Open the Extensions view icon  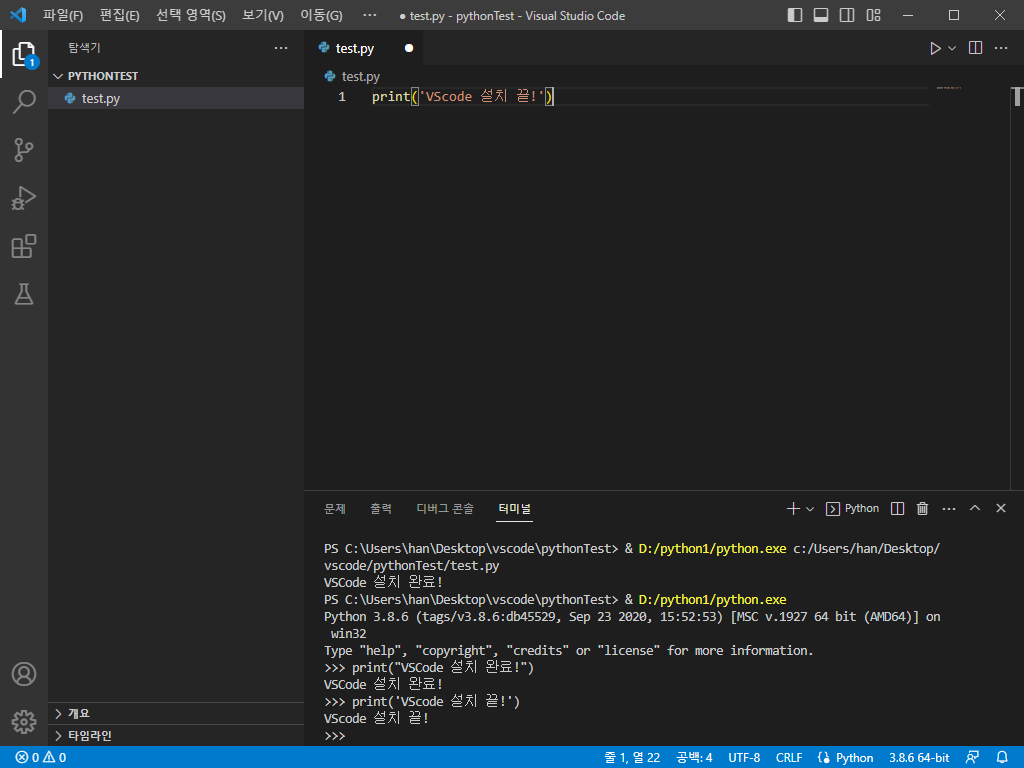[24, 246]
